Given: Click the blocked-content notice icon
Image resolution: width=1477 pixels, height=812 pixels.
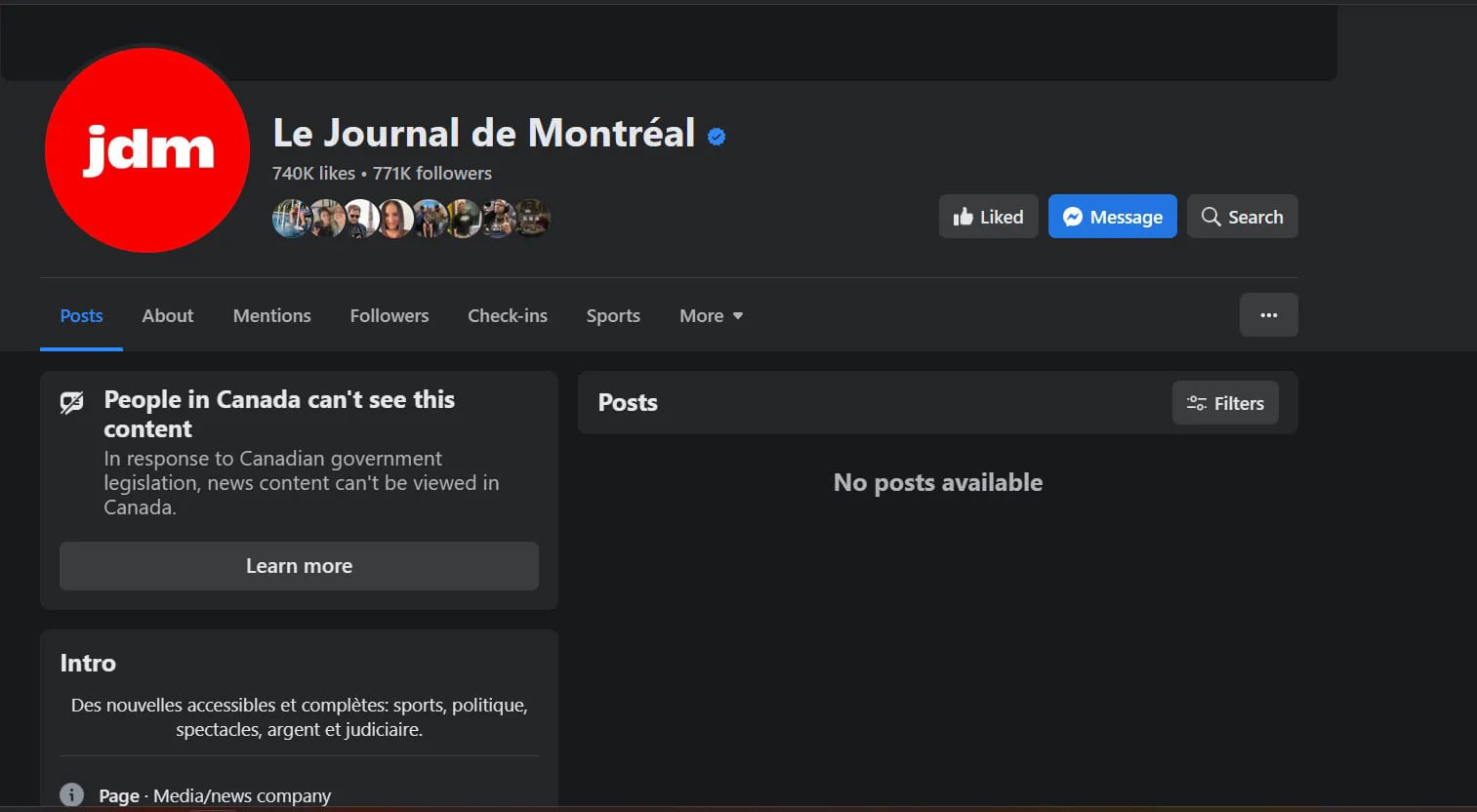Looking at the screenshot, I should (x=72, y=402).
